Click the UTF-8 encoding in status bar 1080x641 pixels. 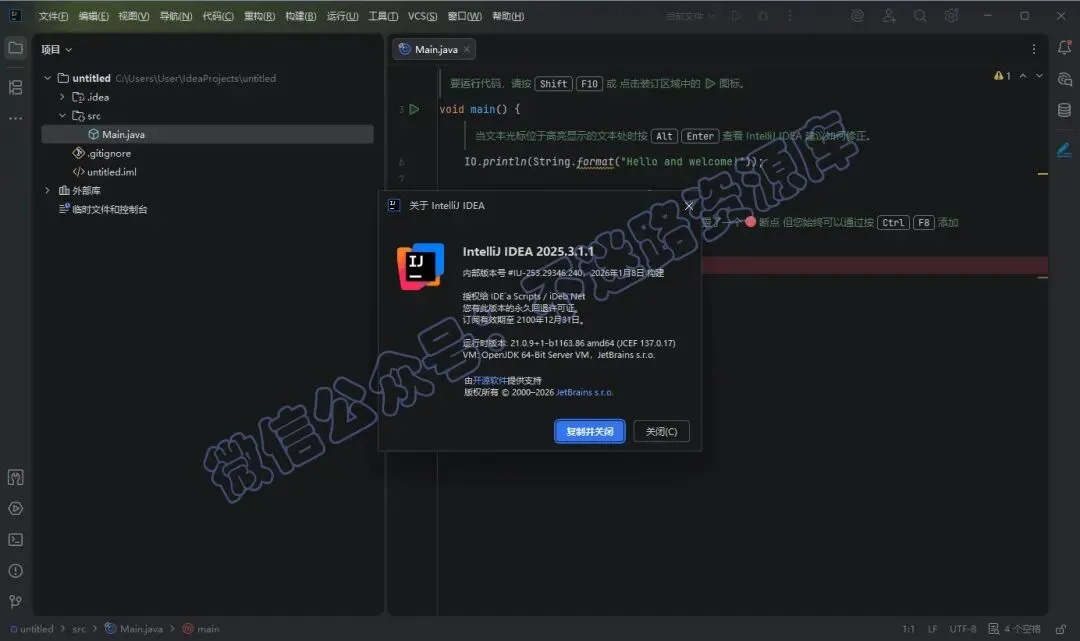[x=962, y=629]
